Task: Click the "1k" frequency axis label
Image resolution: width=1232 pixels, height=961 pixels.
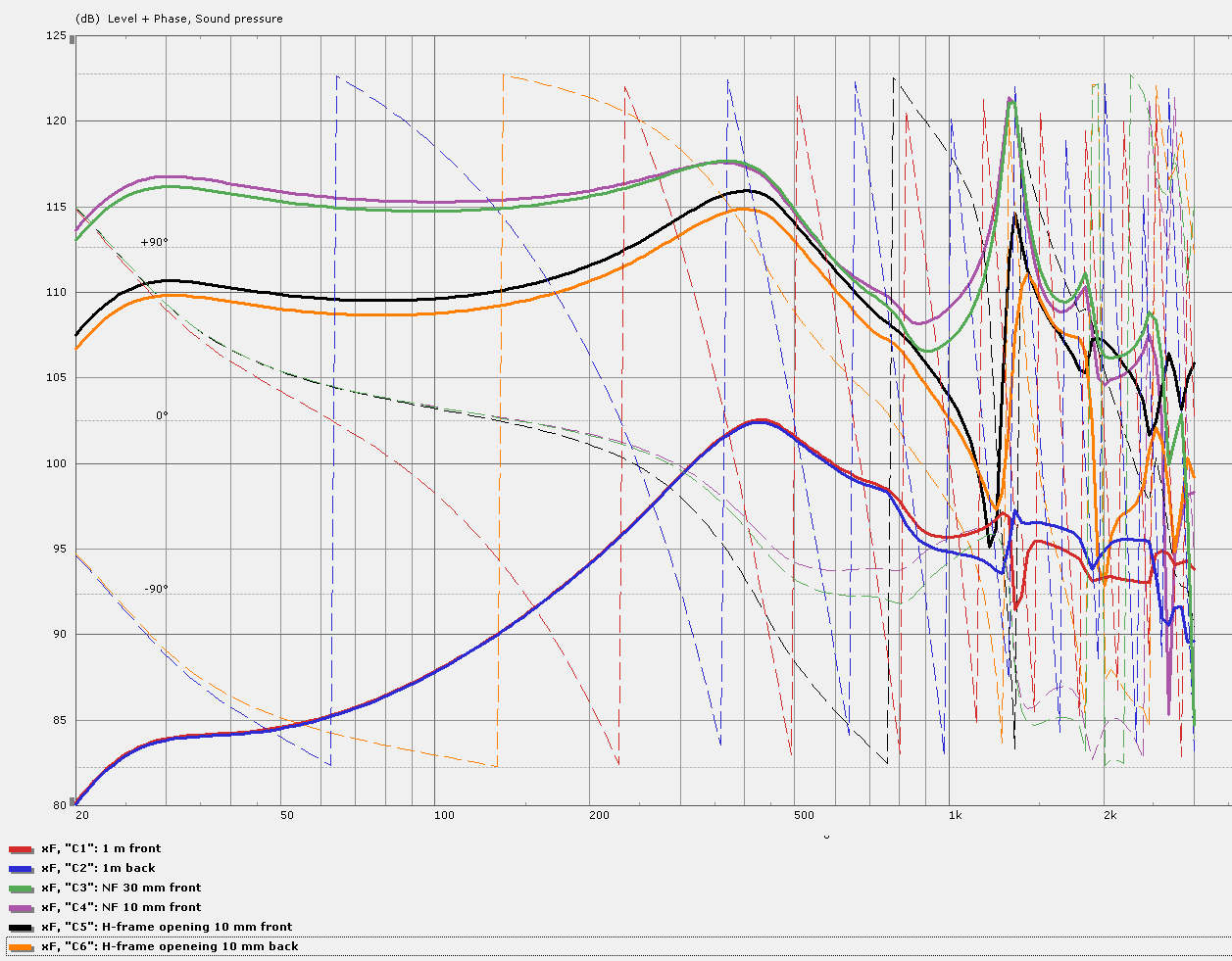Action: (x=955, y=815)
